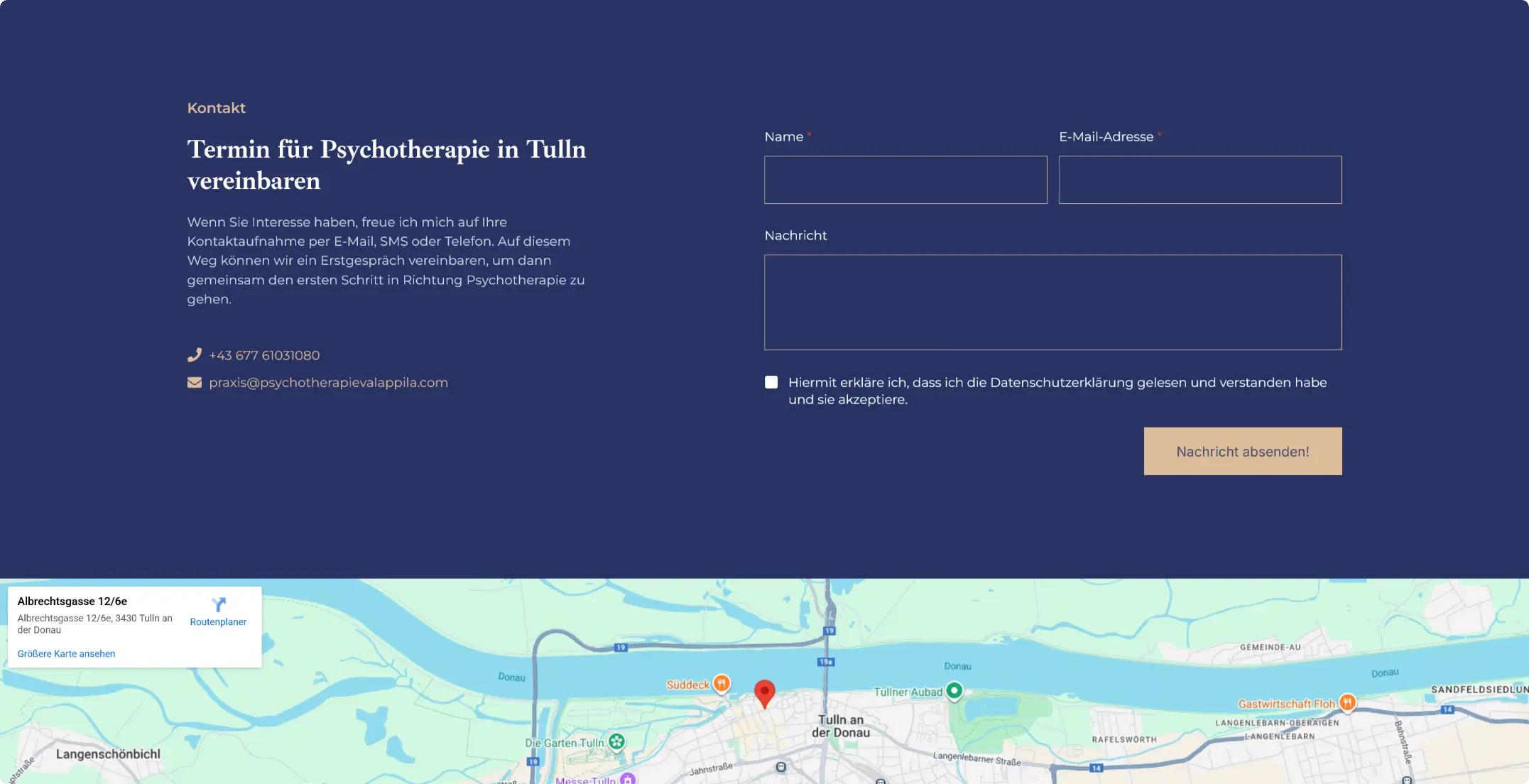The height and width of the screenshot is (784, 1529).
Task: Focus the Name input field
Action: point(905,180)
